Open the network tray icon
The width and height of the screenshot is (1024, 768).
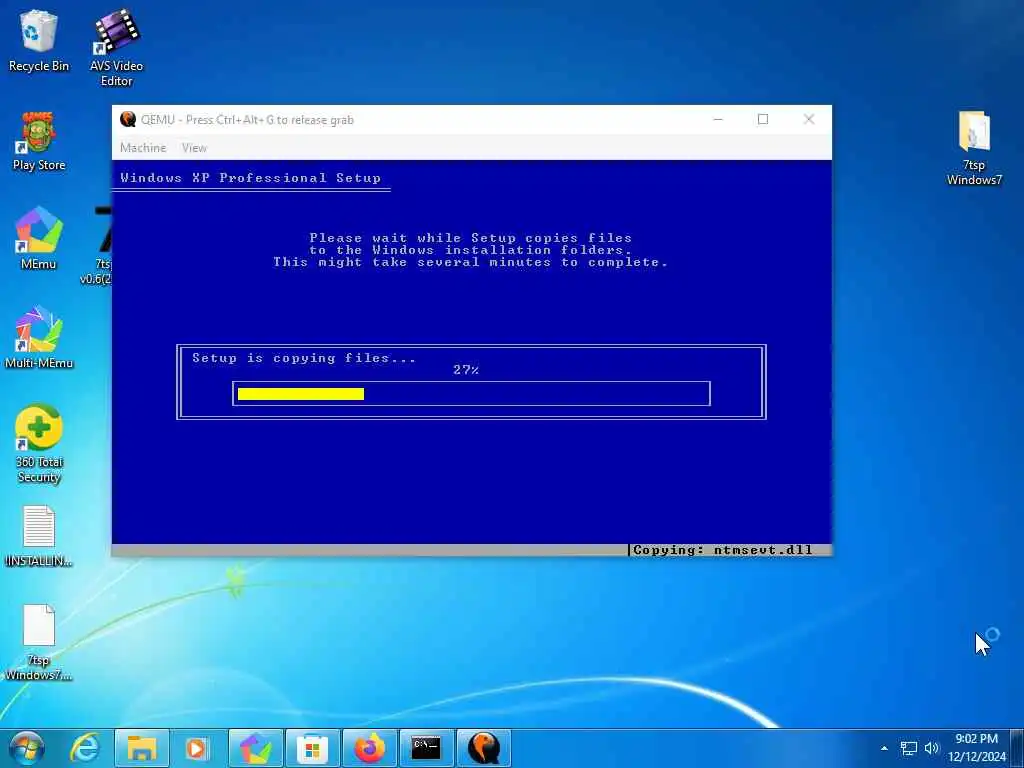coord(908,748)
